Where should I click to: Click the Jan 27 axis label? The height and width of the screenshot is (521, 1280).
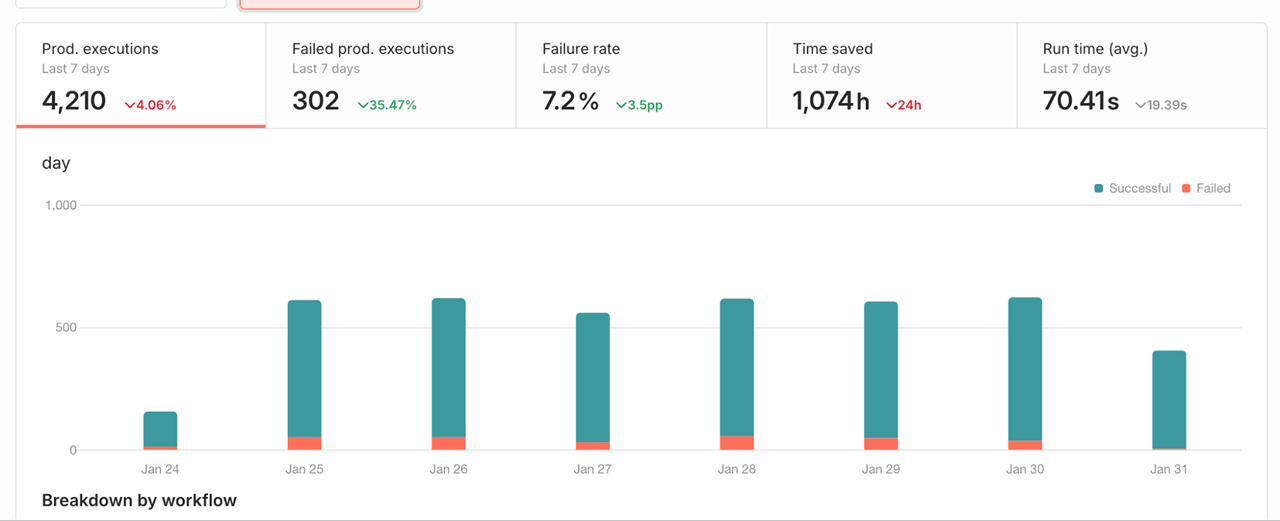(x=592, y=469)
